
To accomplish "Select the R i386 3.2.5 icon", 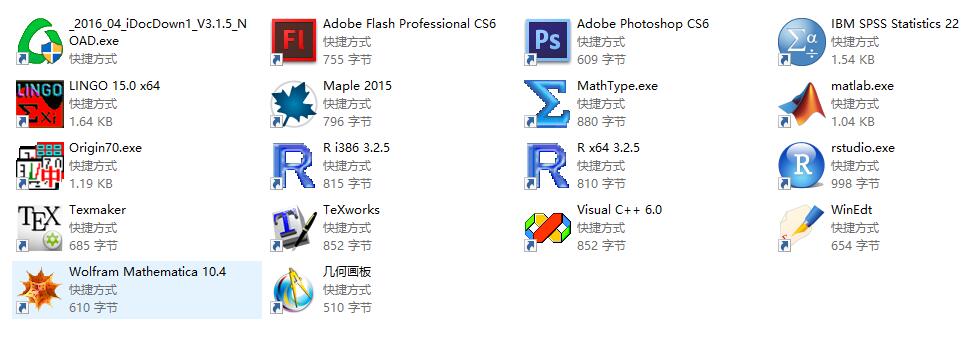I will coord(293,166).
